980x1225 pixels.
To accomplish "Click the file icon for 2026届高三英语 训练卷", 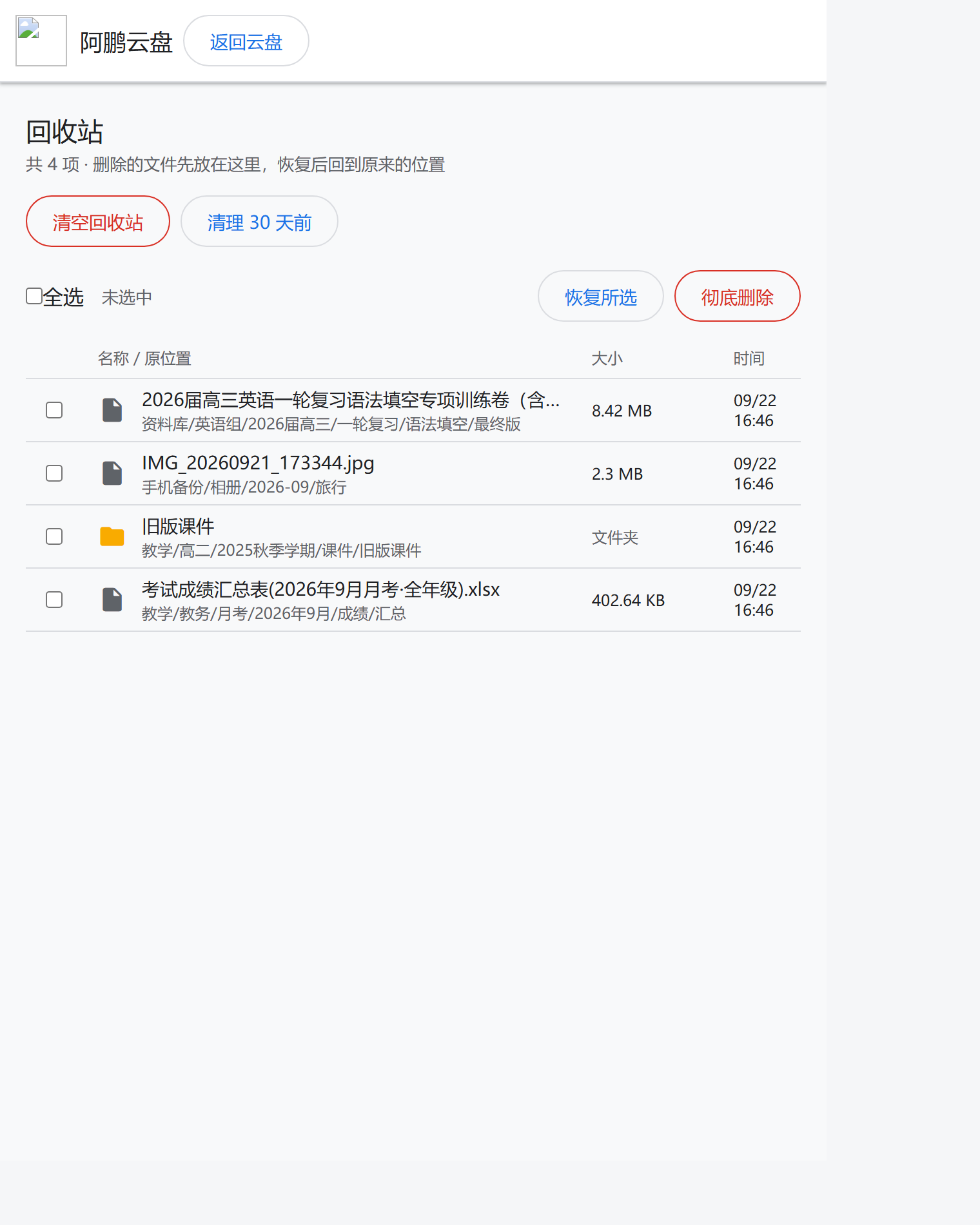I will [112, 410].
